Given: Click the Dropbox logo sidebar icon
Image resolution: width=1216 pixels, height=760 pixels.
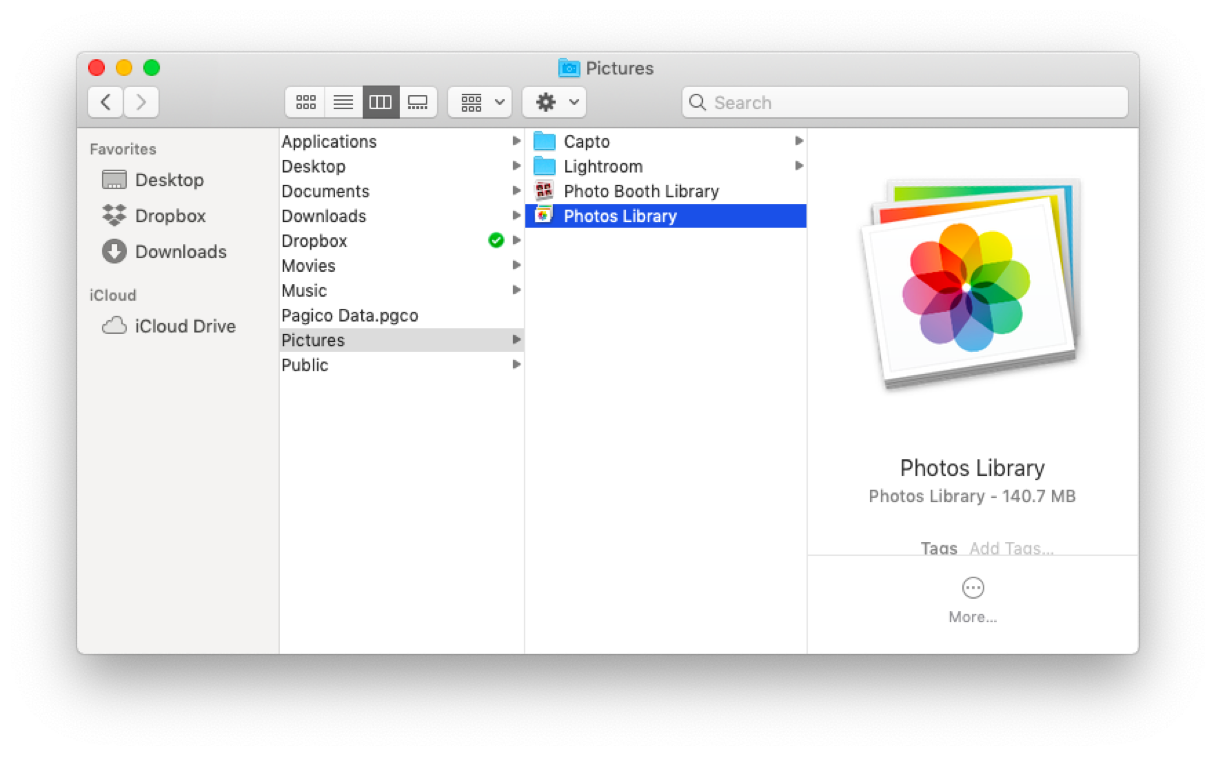Looking at the screenshot, I should pos(115,215).
